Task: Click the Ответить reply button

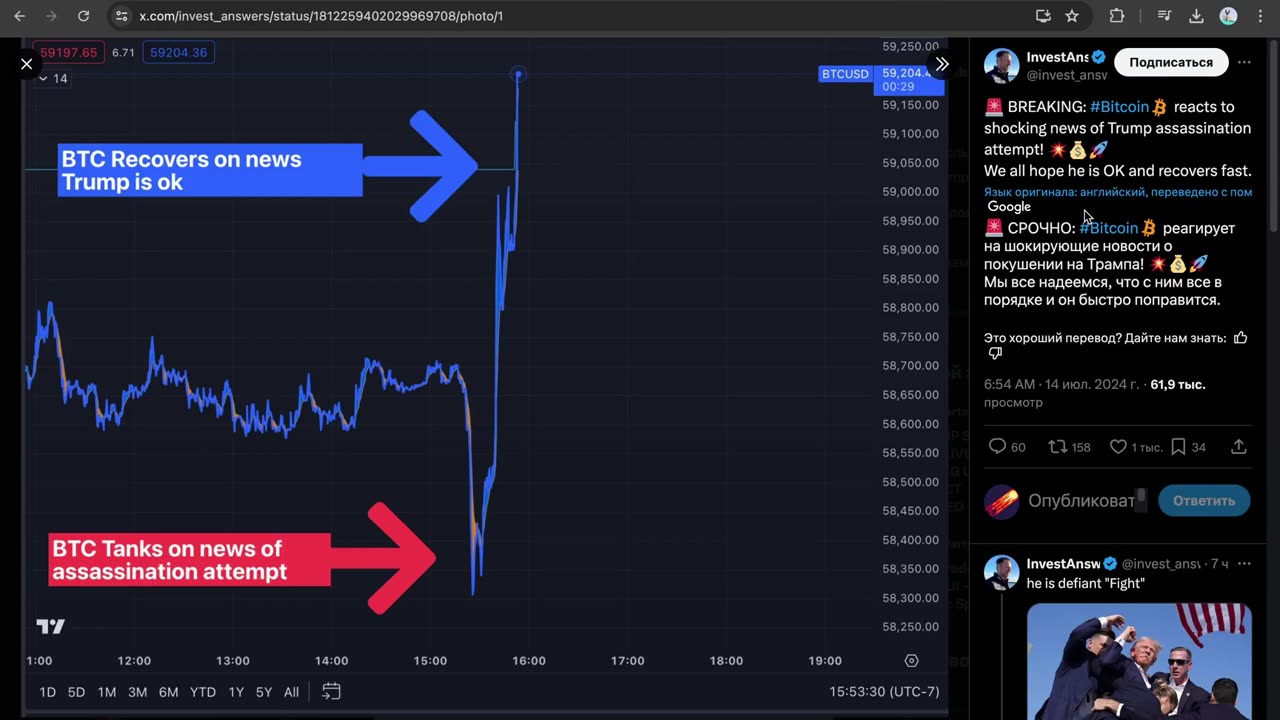Action: [x=1204, y=501]
